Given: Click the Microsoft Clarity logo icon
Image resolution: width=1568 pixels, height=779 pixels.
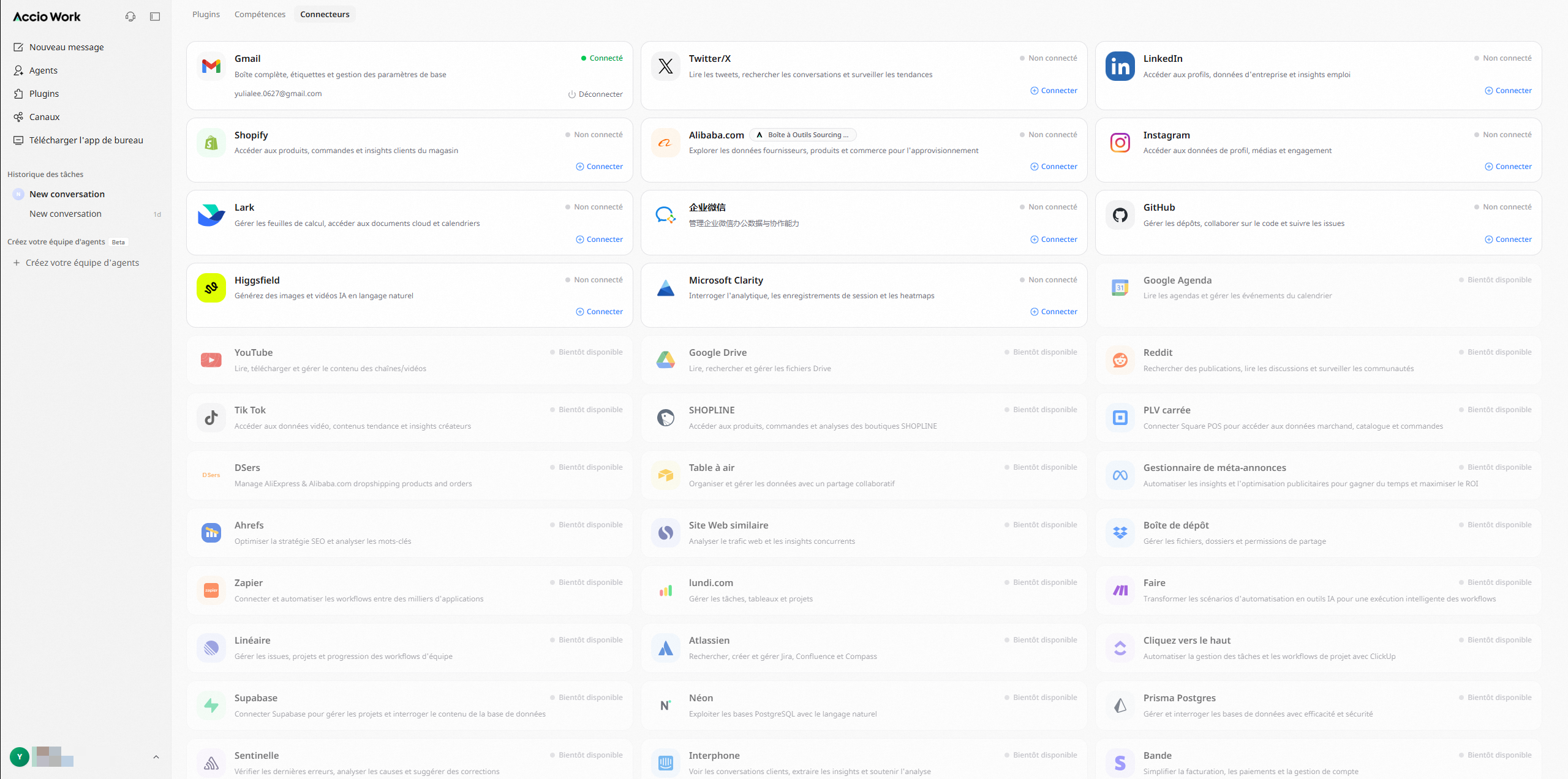Looking at the screenshot, I should click(666, 288).
